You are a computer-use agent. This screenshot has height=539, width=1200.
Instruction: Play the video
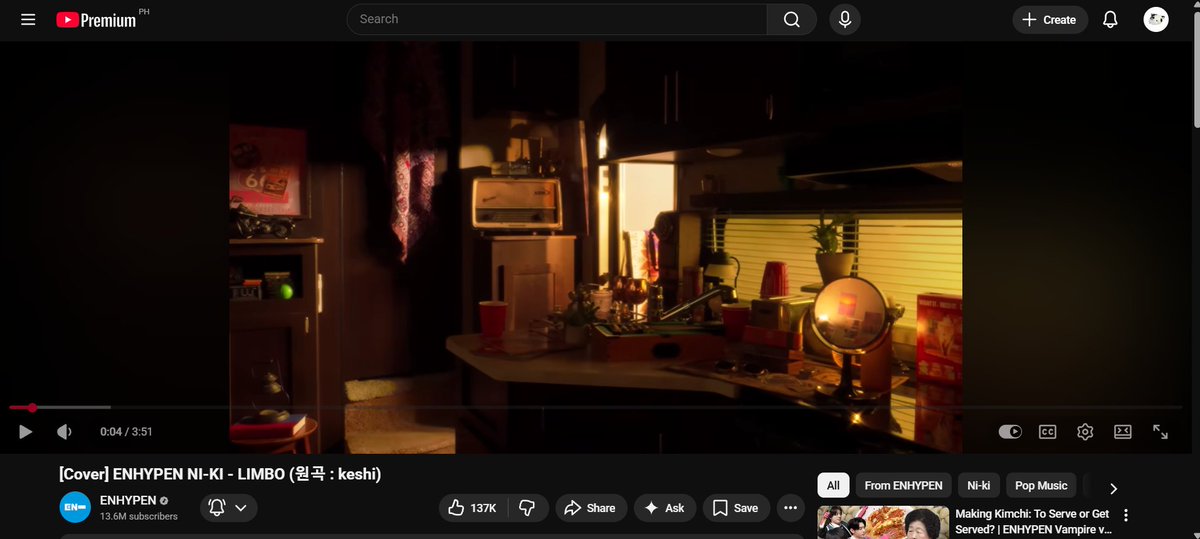26,432
